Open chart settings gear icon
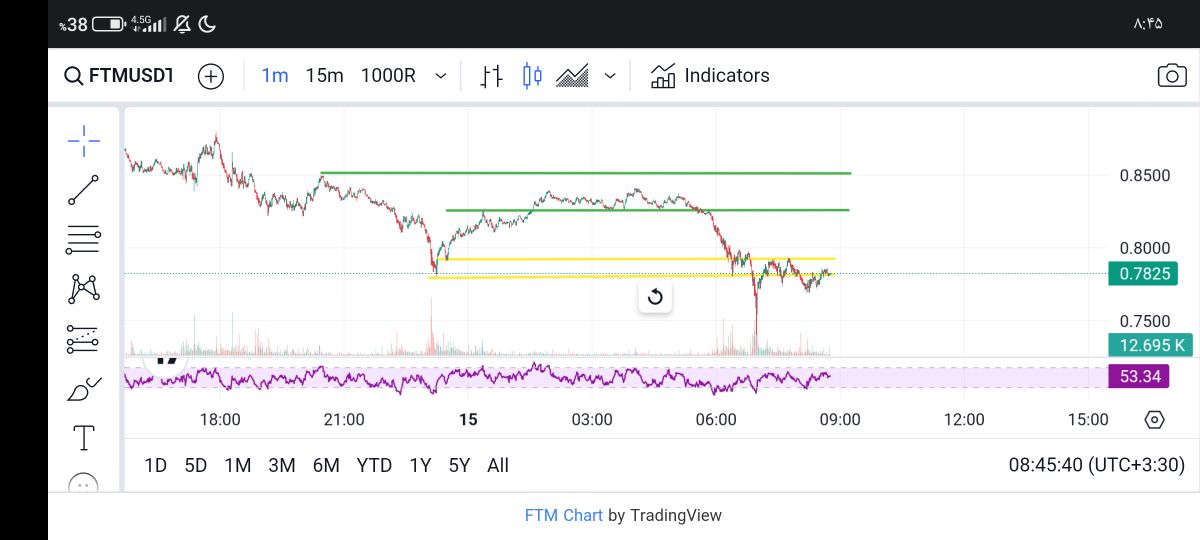The width and height of the screenshot is (1200, 540). (1154, 420)
